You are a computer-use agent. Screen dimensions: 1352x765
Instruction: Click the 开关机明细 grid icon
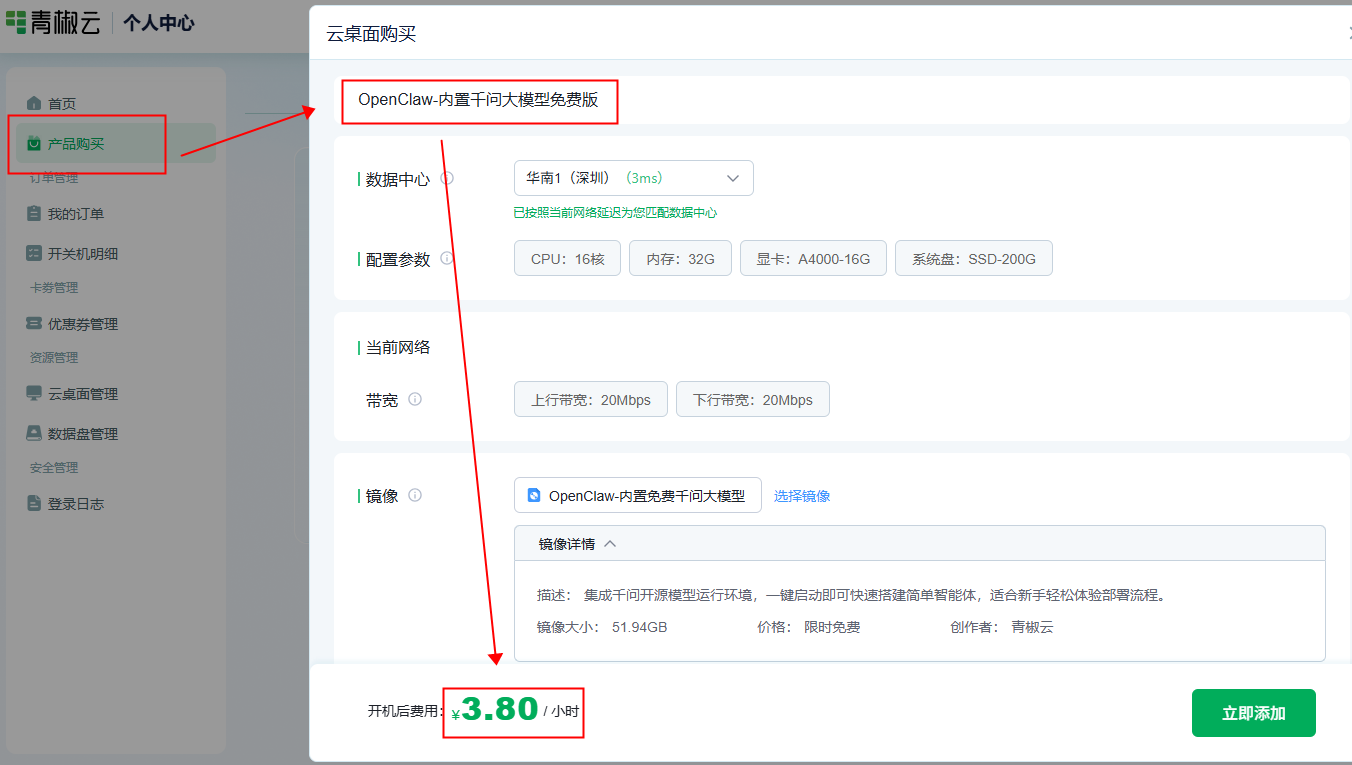(x=33, y=253)
